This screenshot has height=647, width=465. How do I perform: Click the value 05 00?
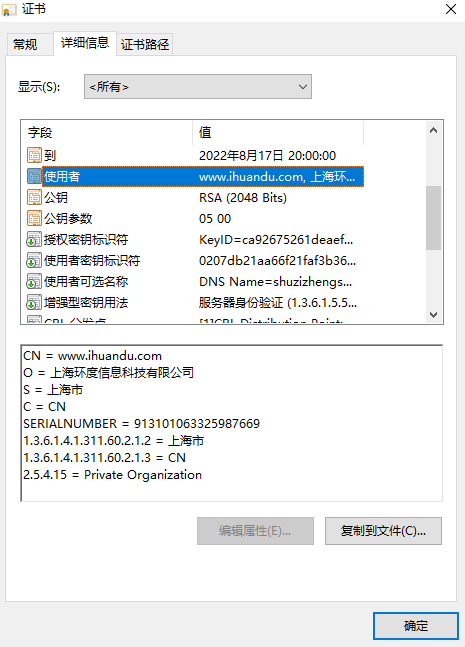pos(215,219)
